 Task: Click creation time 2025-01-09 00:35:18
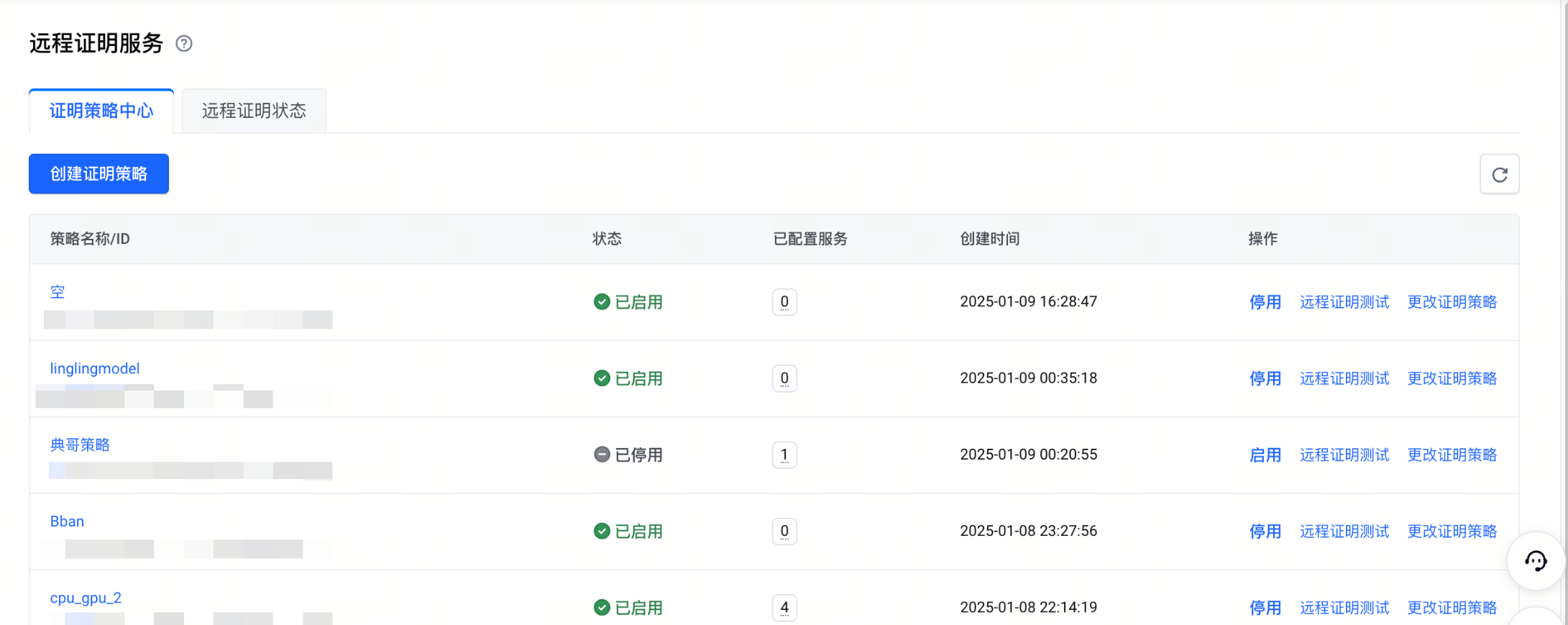[1029, 378]
